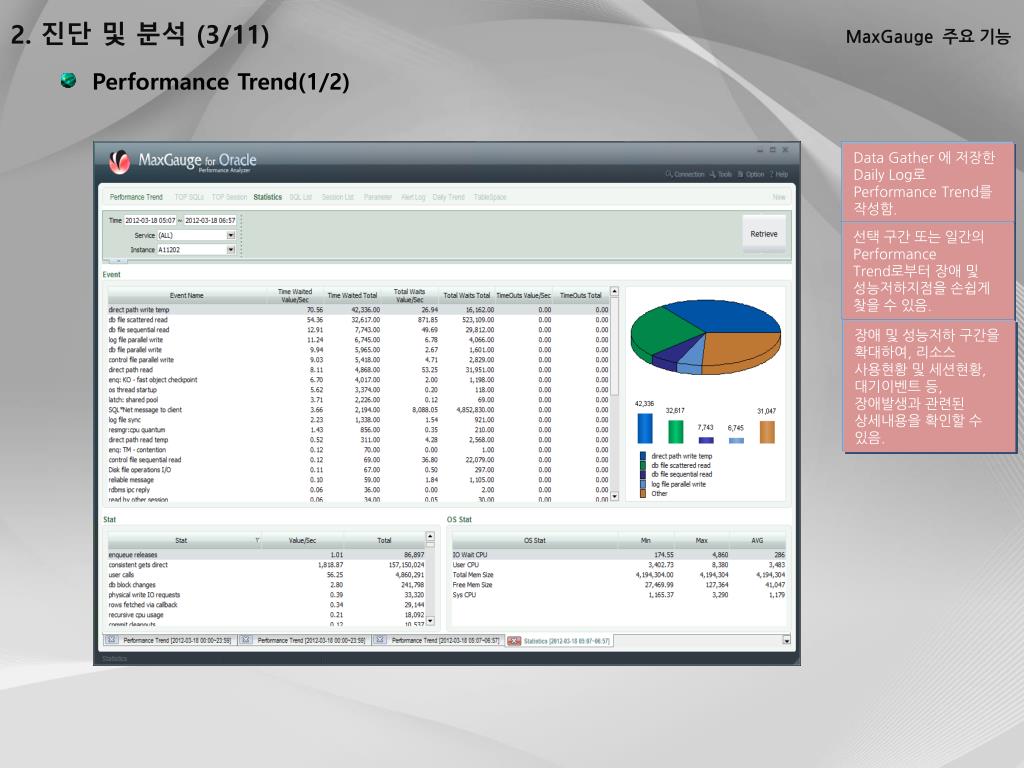Click legend swatch for log file parallel write
1024x768 pixels.
643,484
